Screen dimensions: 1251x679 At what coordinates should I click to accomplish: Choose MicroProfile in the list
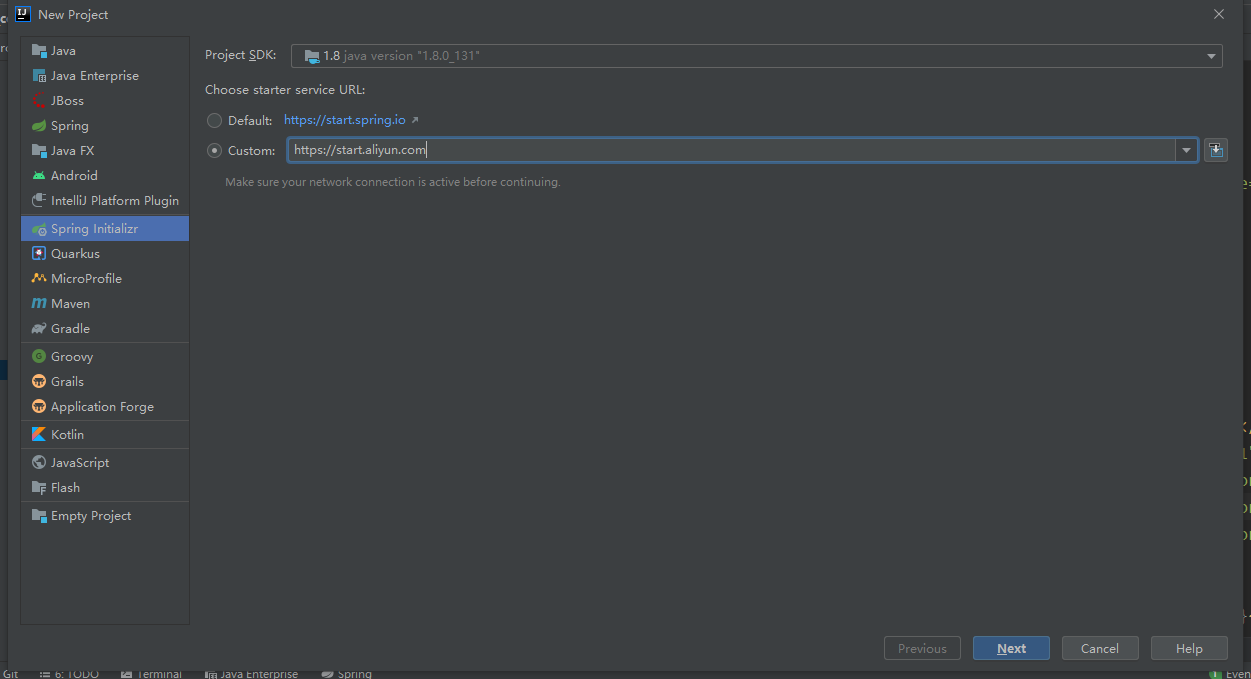105,278
